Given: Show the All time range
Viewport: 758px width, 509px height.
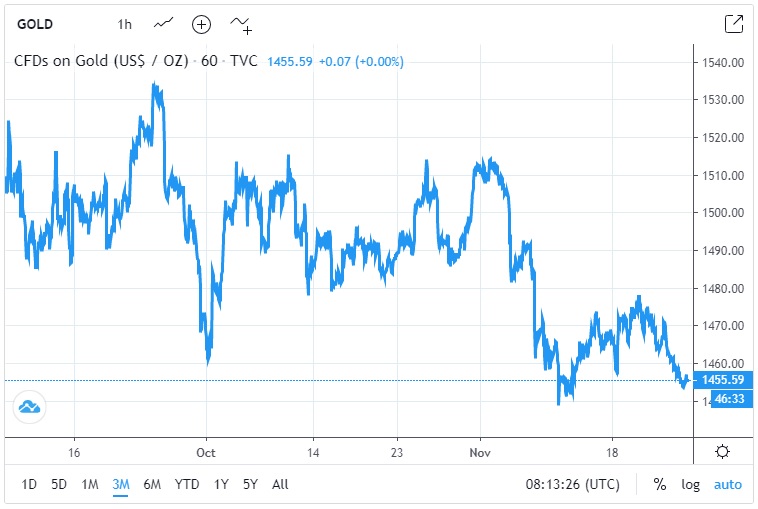Looking at the screenshot, I should (x=280, y=484).
